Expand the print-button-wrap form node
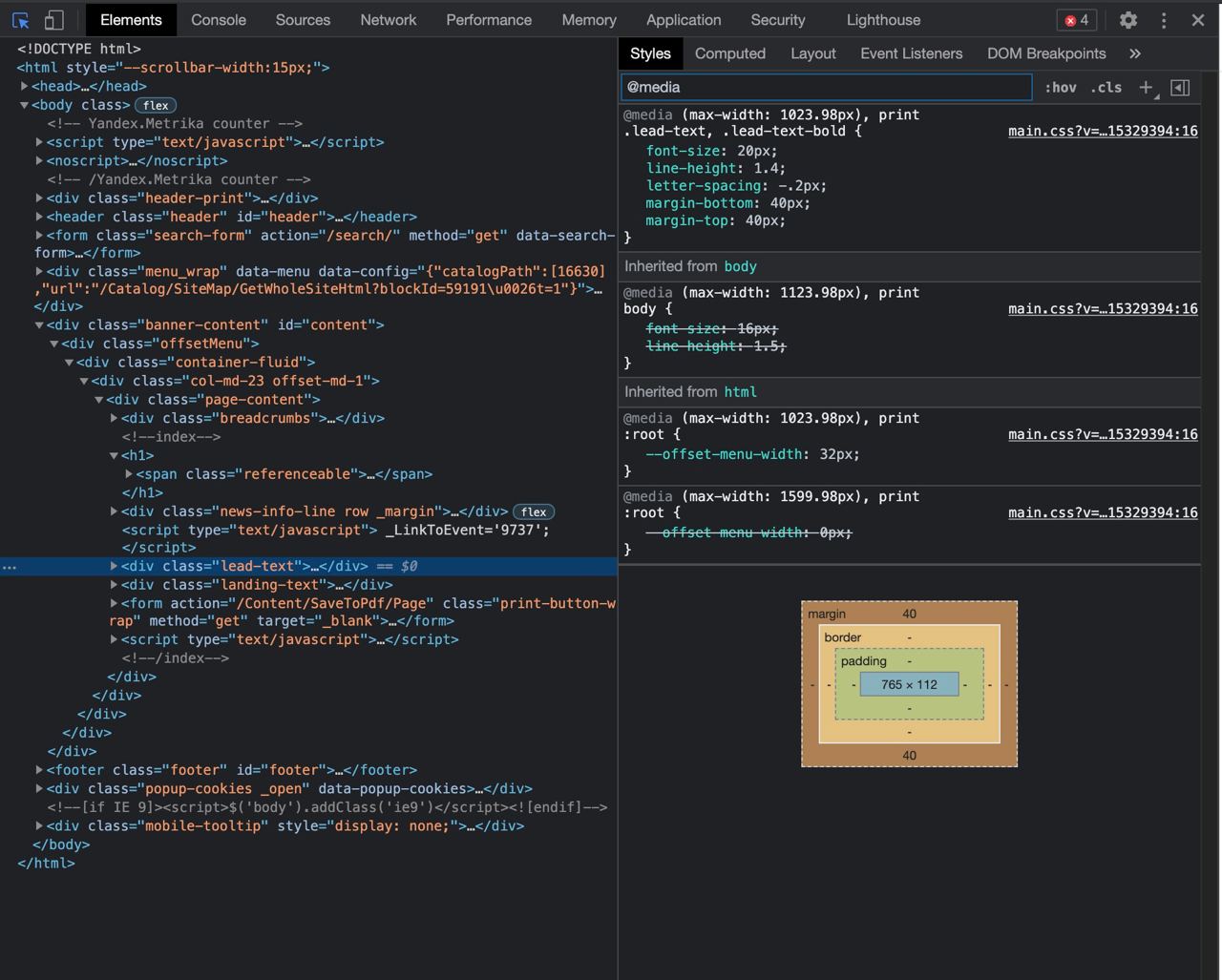The image size is (1222, 980). tap(114, 603)
